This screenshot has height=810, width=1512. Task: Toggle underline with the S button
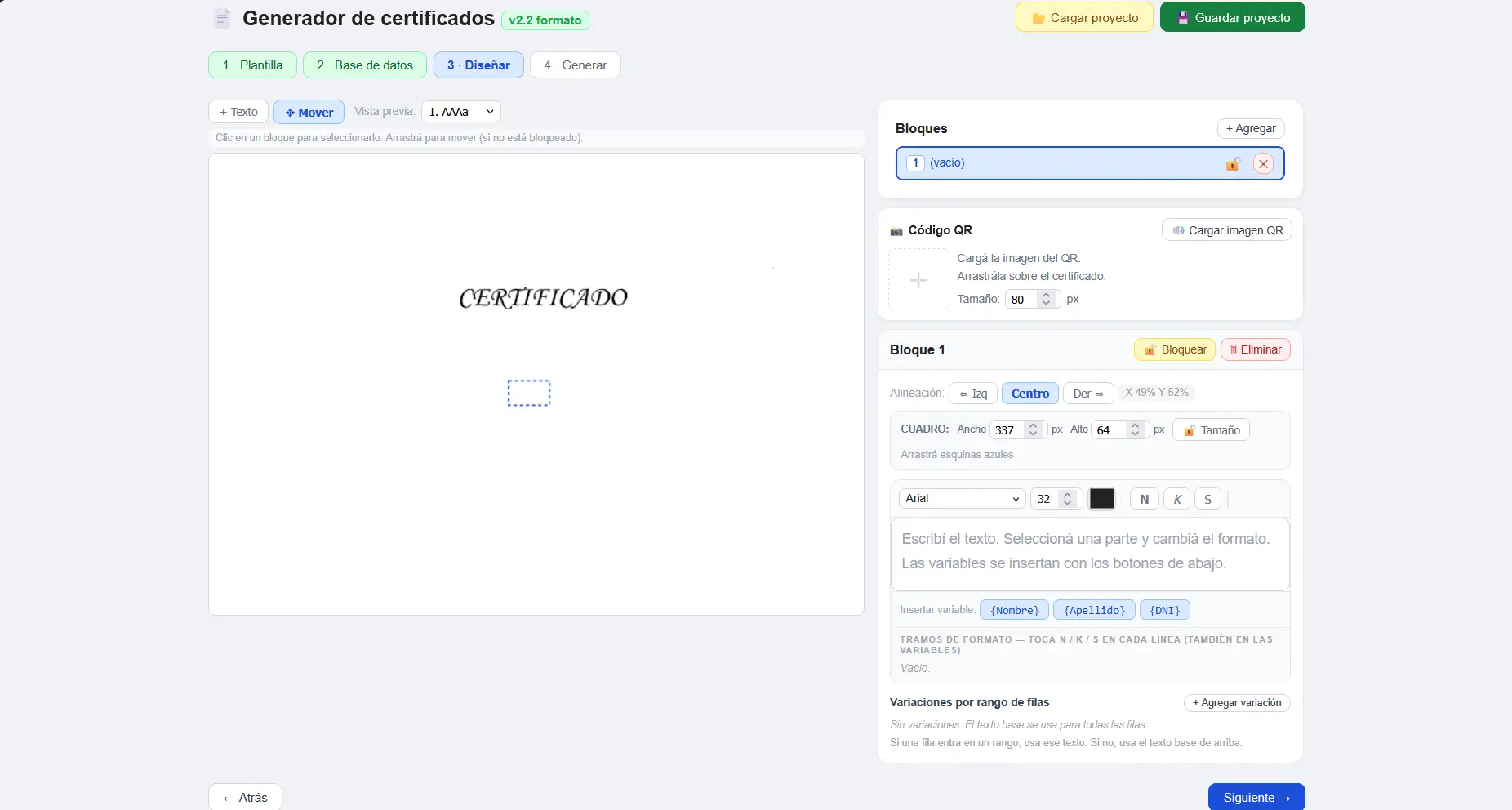[x=1207, y=499]
